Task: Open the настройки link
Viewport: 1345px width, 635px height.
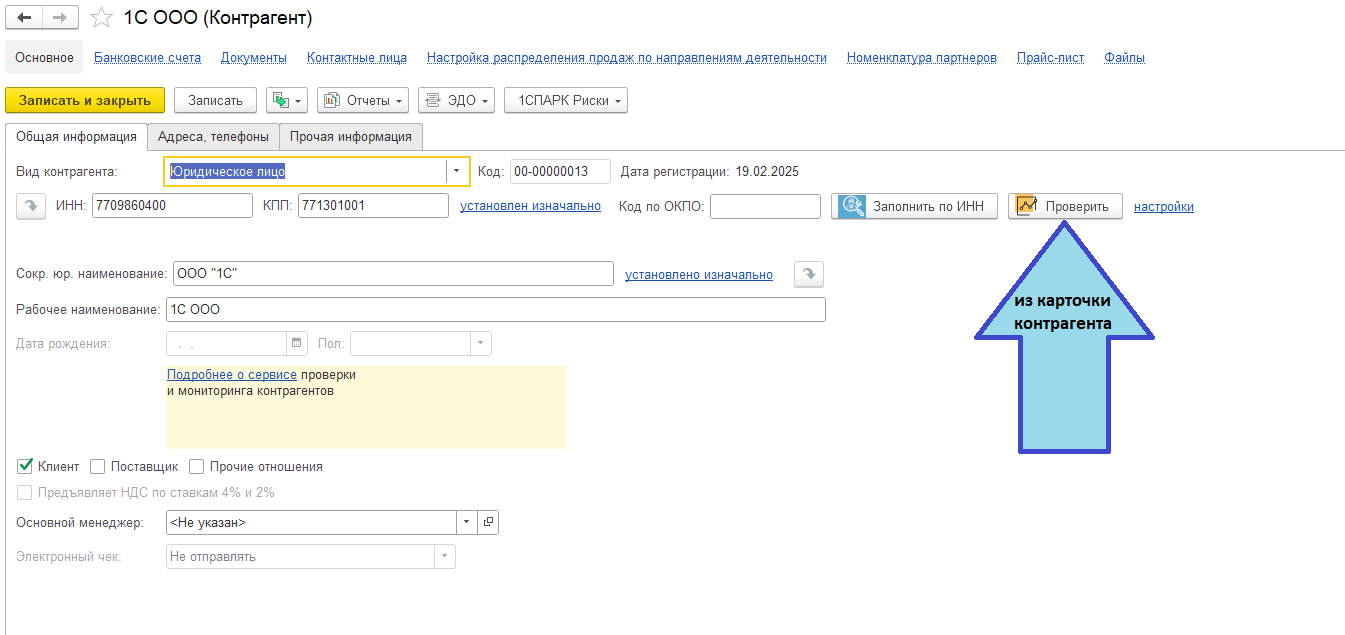Action: (x=1164, y=207)
